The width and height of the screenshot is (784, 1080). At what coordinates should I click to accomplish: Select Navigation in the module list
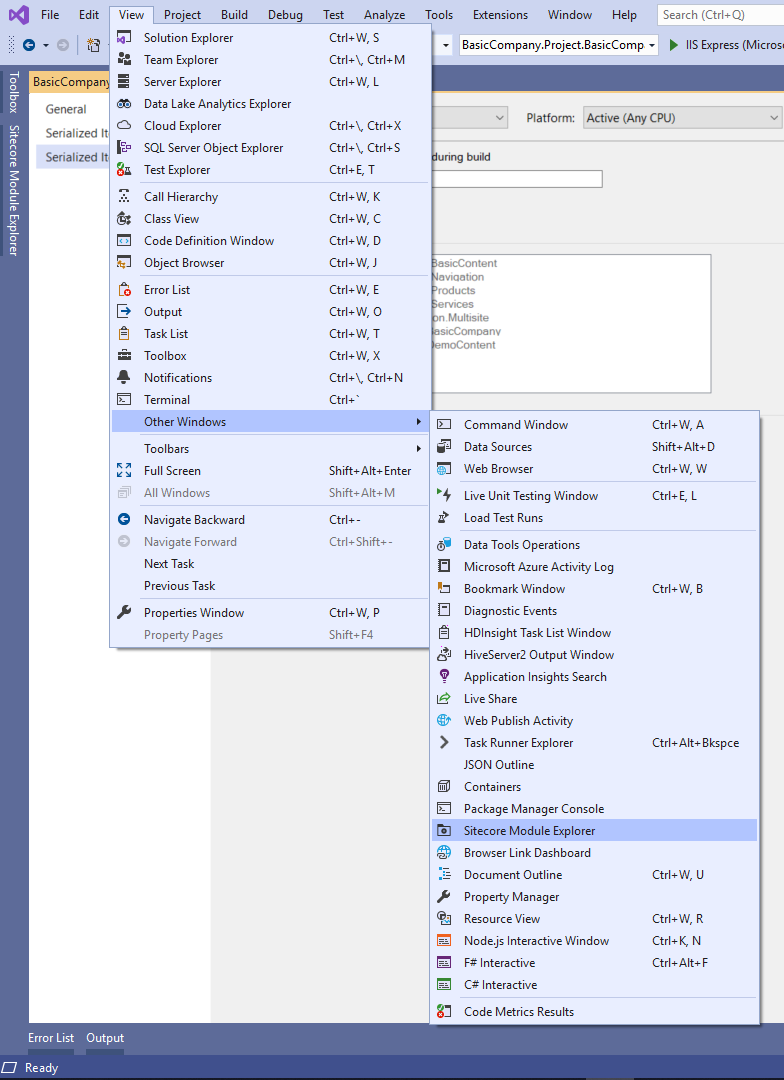click(457, 276)
